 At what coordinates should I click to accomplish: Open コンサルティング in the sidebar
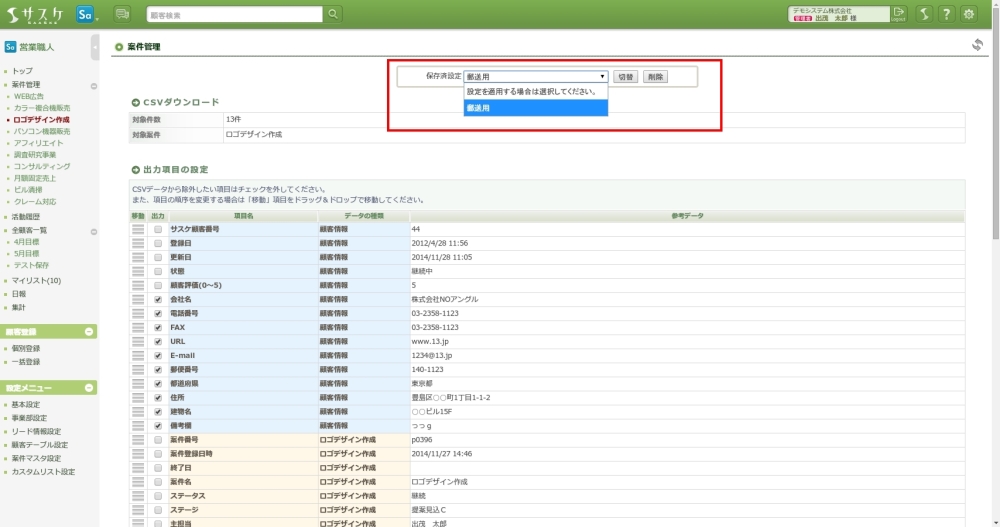coord(42,166)
